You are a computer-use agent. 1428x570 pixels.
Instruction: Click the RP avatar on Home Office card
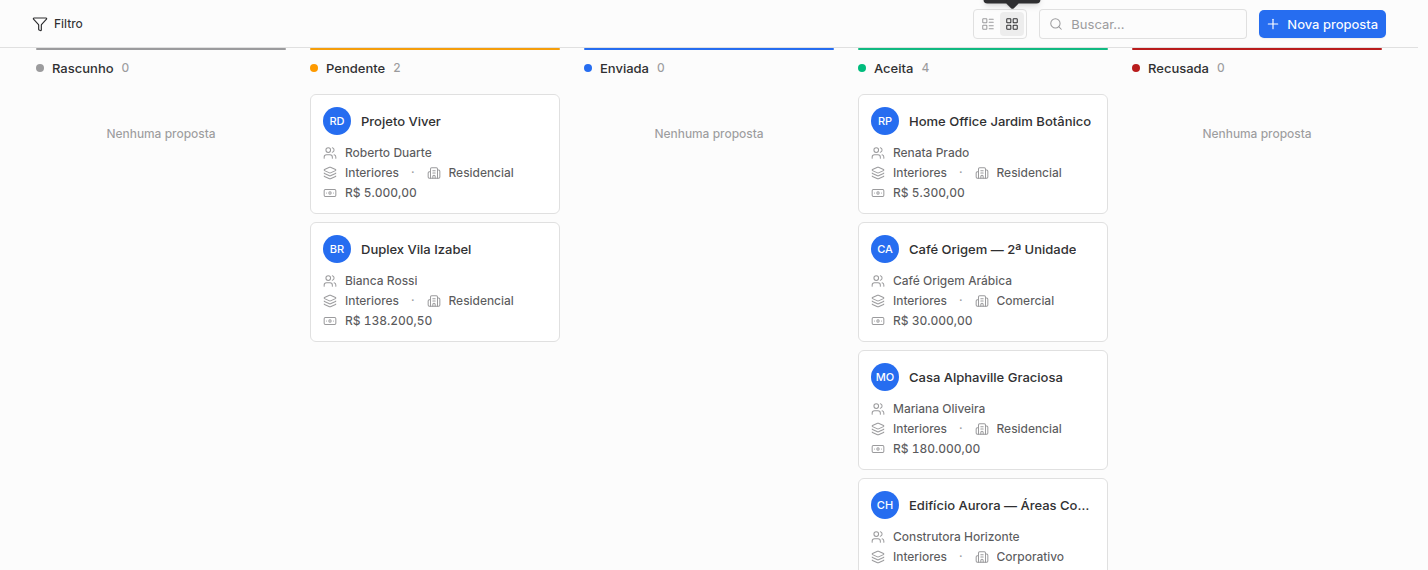coord(885,121)
